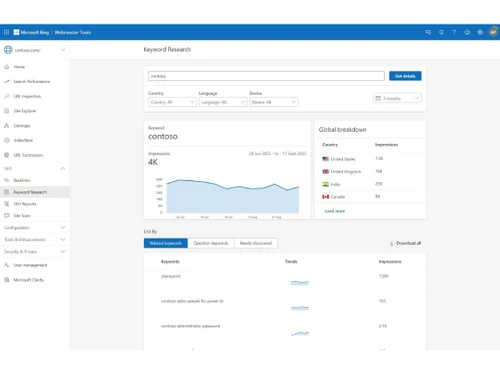Viewport: 500px width, 375px height.
Task: Click the calendar icon in date range
Action: pyautogui.click(x=378, y=98)
